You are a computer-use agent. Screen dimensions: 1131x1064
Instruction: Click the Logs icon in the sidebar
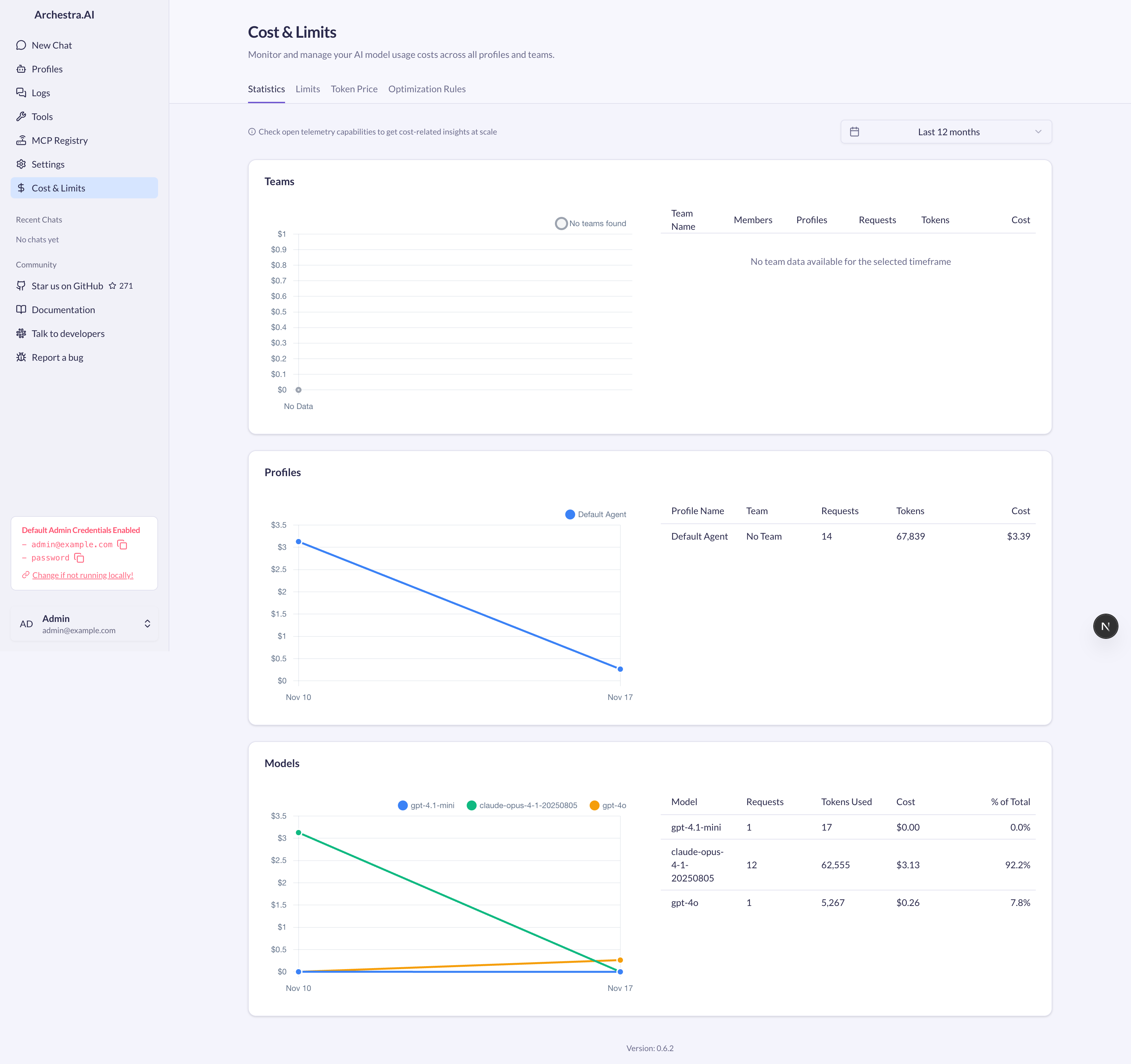pyautogui.click(x=21, y=93)
